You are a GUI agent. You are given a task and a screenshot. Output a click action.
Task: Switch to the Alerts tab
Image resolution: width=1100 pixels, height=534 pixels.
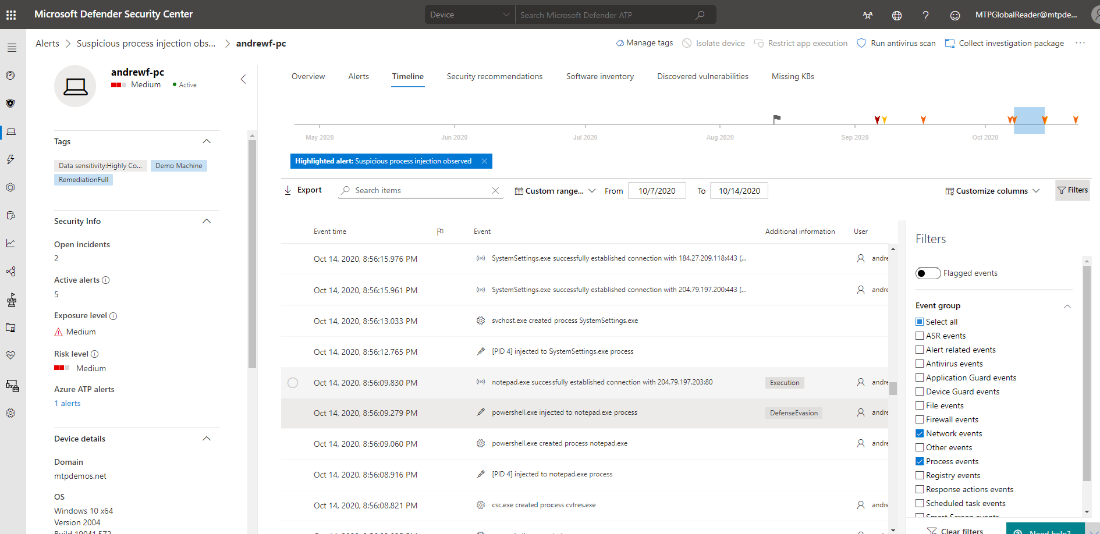(x=358, y=76)
